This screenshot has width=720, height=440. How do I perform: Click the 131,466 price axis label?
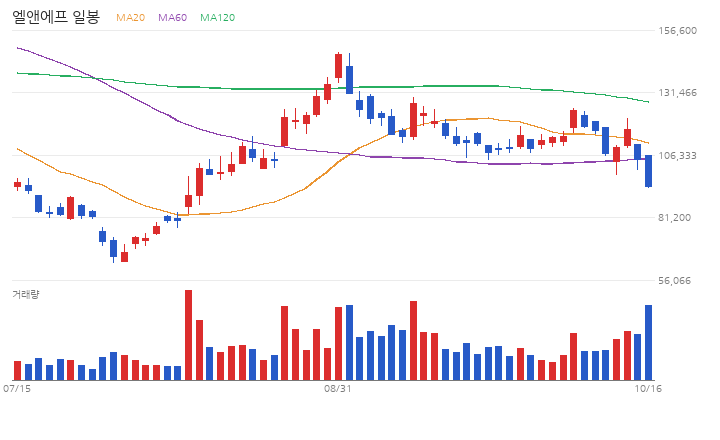677,93
